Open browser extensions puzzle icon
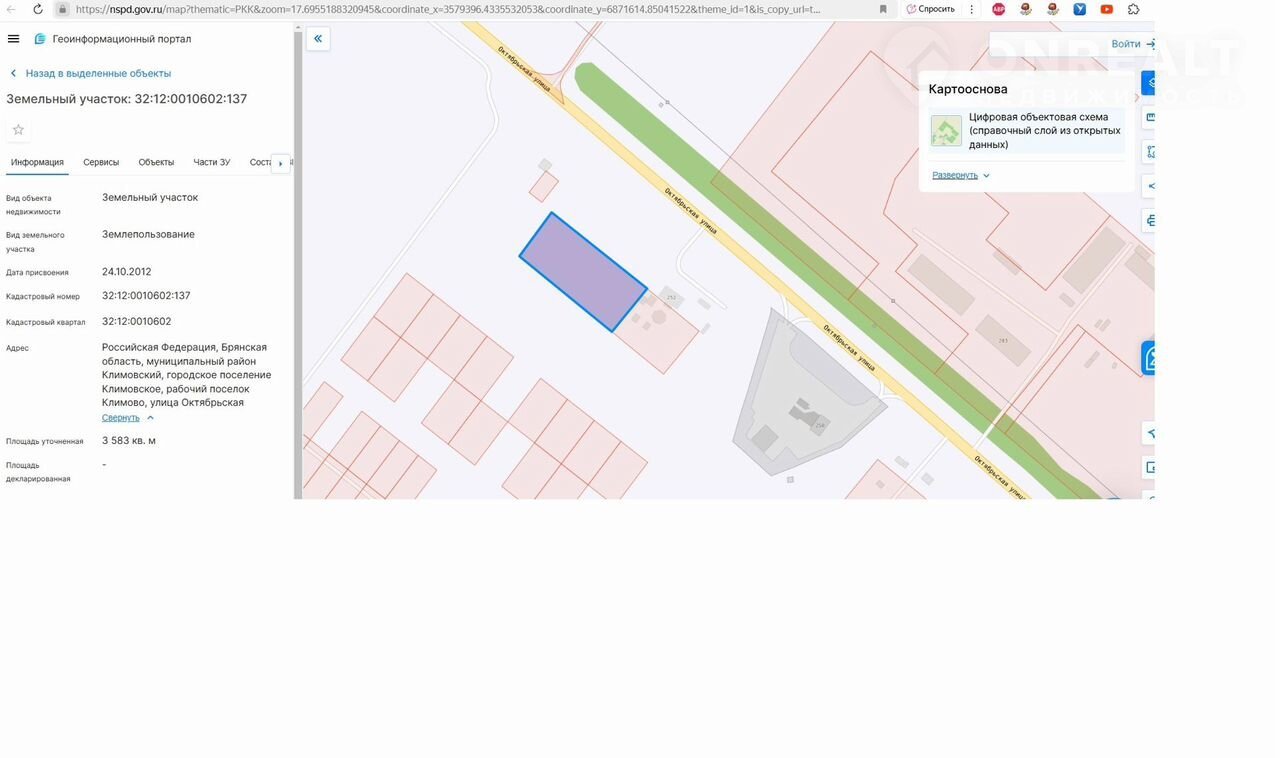Viewport: 1280px width, 758px height. pos(1133,9)
